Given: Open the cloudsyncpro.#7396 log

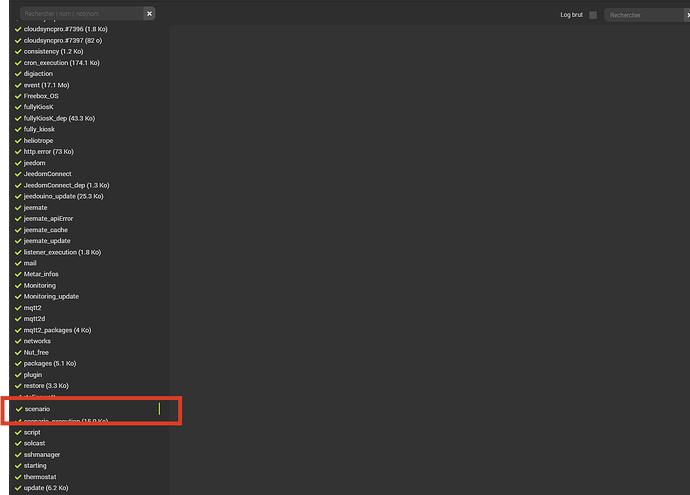Looking at the screenshot, I should 66,29.
